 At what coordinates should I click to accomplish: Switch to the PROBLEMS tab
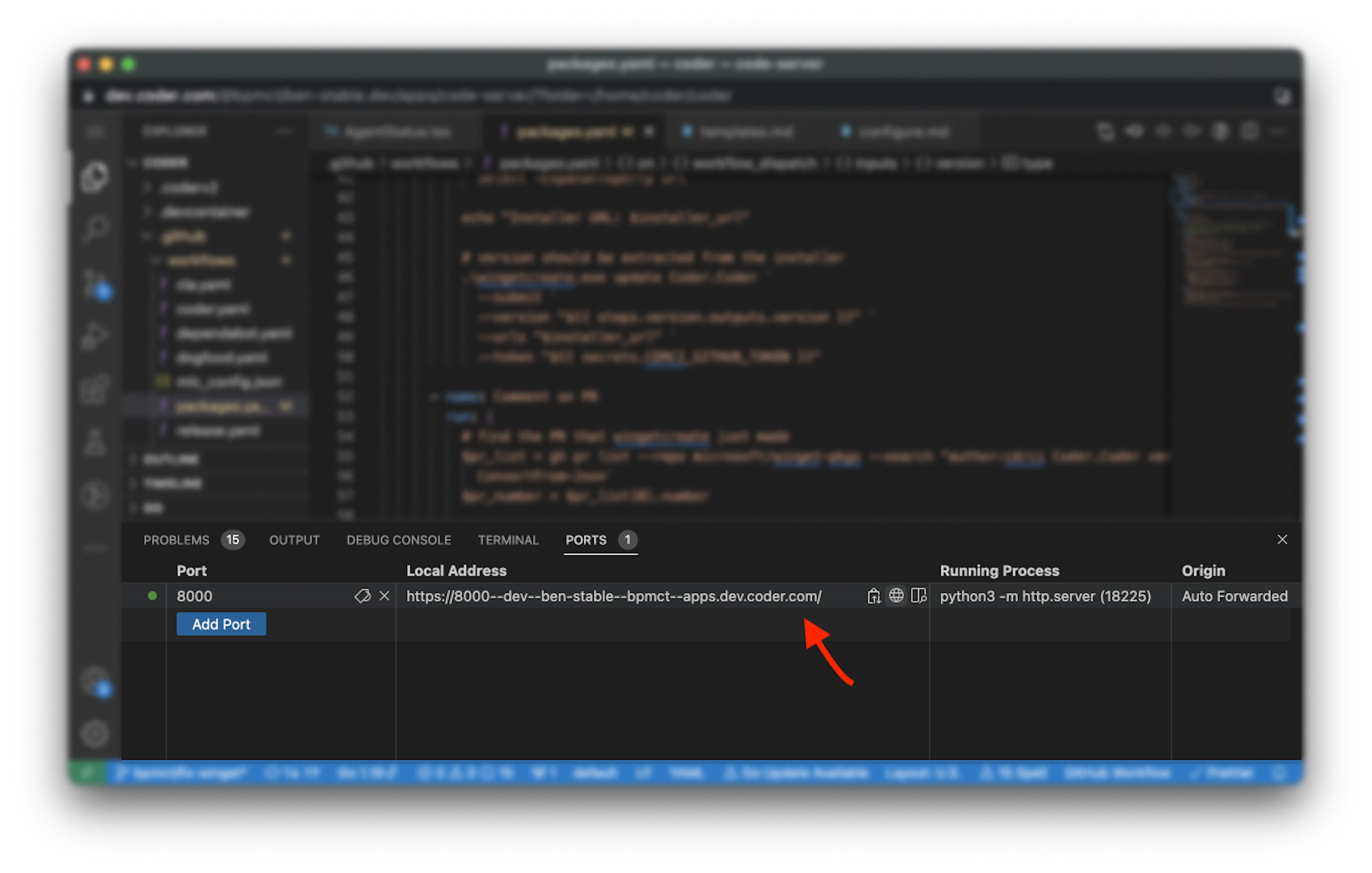176,540
